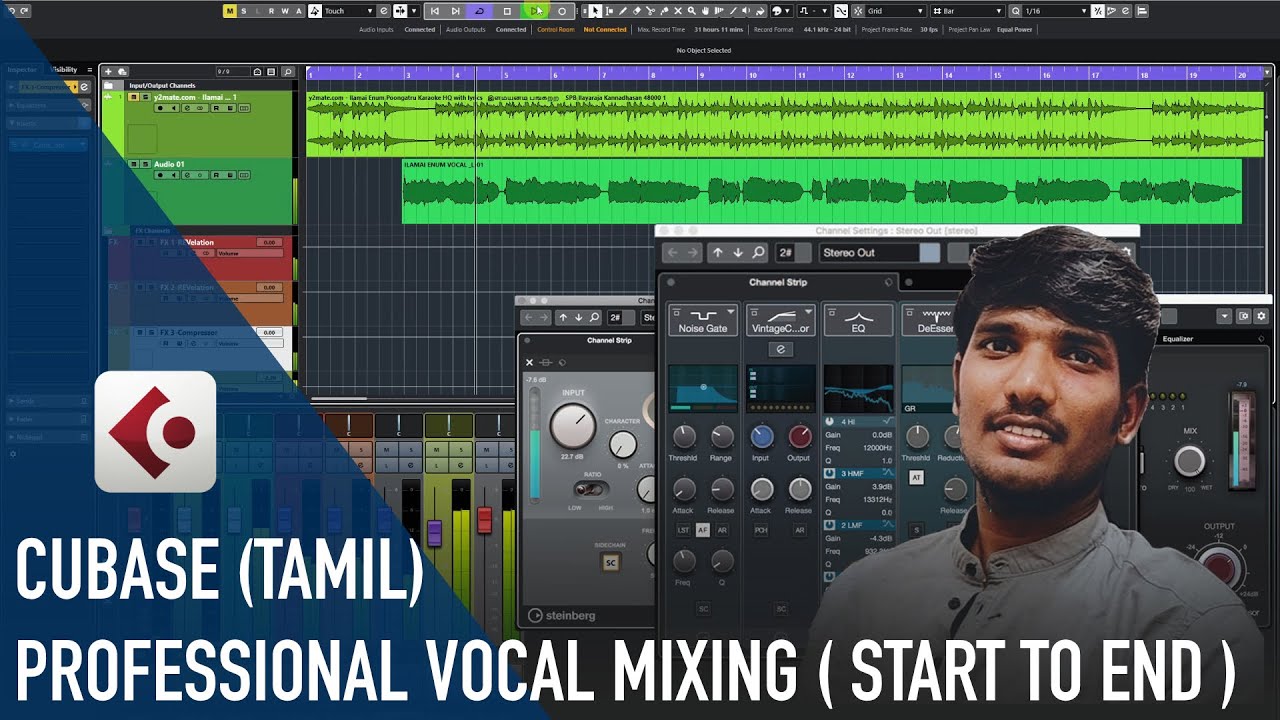Click the EQ module header in channel strip
This screenshot has height=720, width=1280.
point(857,320)
